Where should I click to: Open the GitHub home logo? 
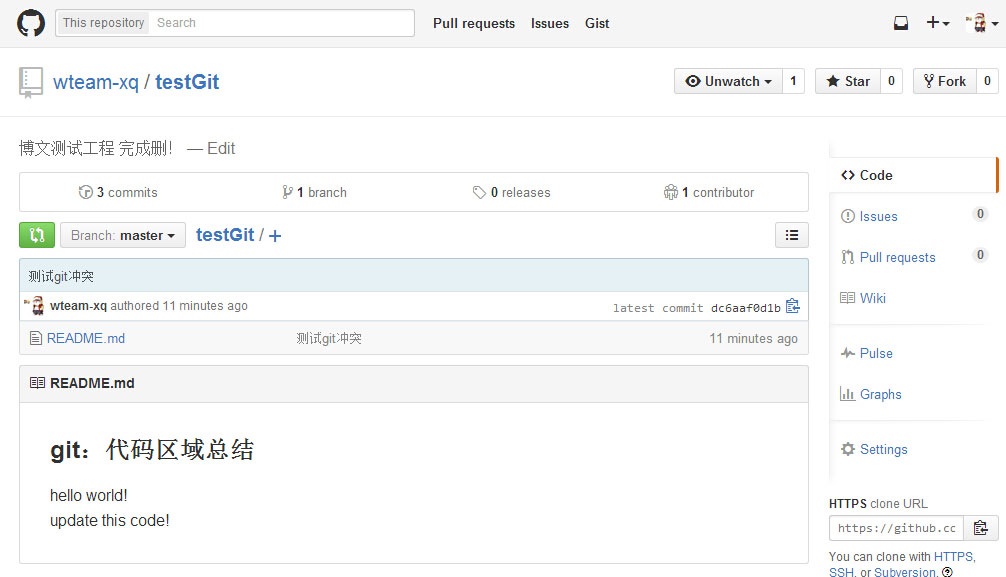(x=31, y=23)
